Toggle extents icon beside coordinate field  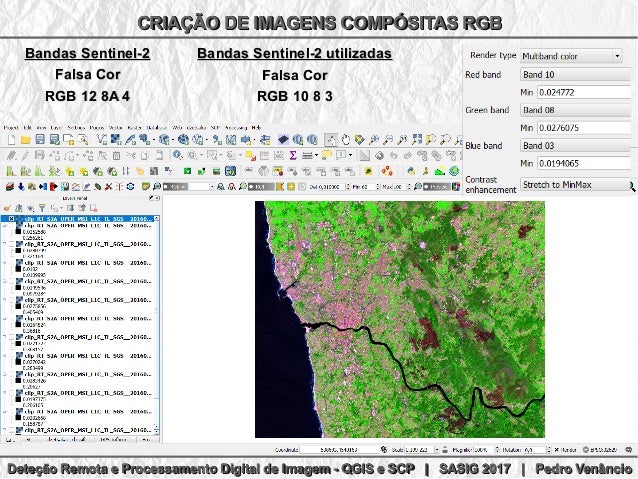[384, 450]
